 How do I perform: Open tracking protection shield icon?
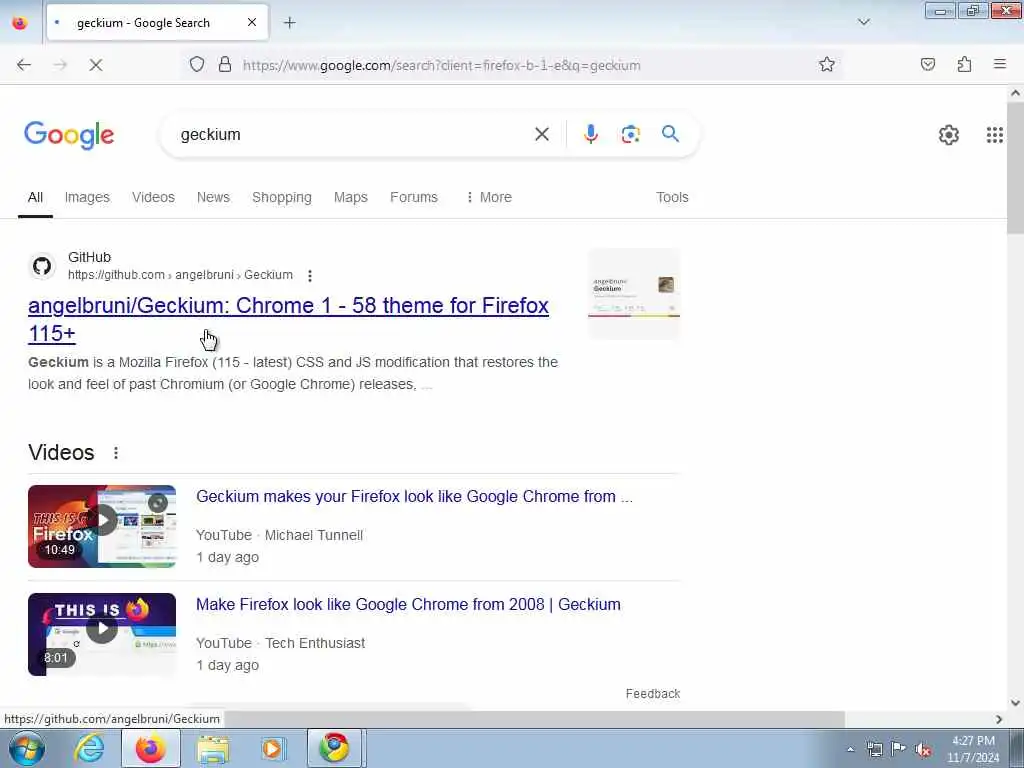pyautogui.click(x=197, y=65)
